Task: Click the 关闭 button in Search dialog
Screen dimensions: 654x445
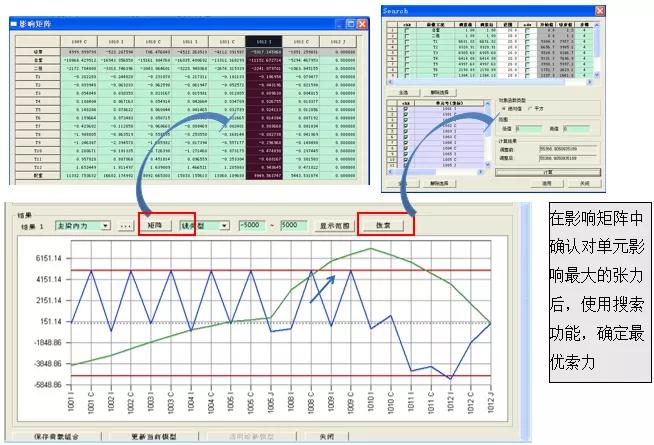Action: [584, 183]
